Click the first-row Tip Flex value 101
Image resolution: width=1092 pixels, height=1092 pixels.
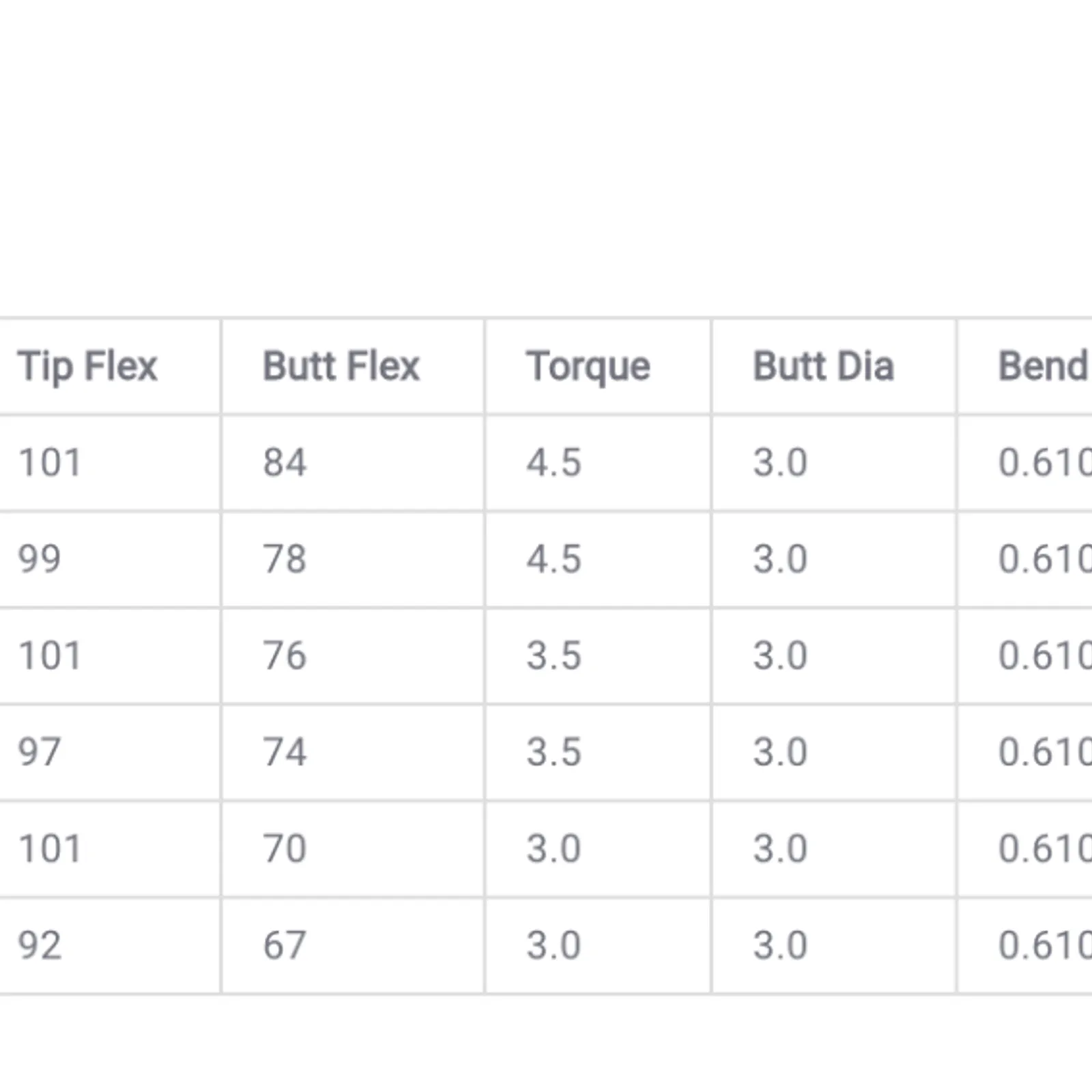click(50, 462)
